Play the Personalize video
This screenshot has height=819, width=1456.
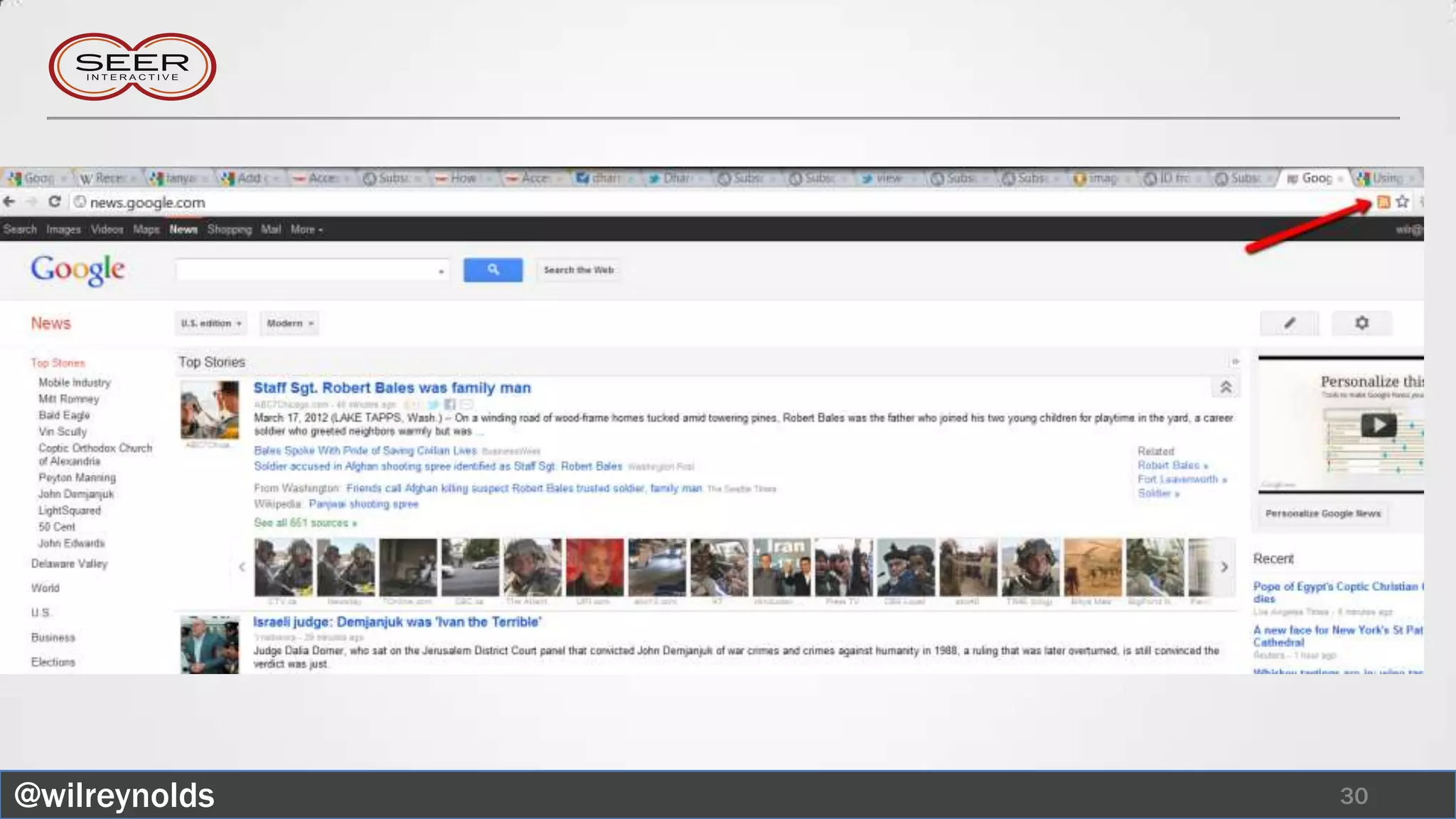pyautogui.click(x=1378, y=425)
